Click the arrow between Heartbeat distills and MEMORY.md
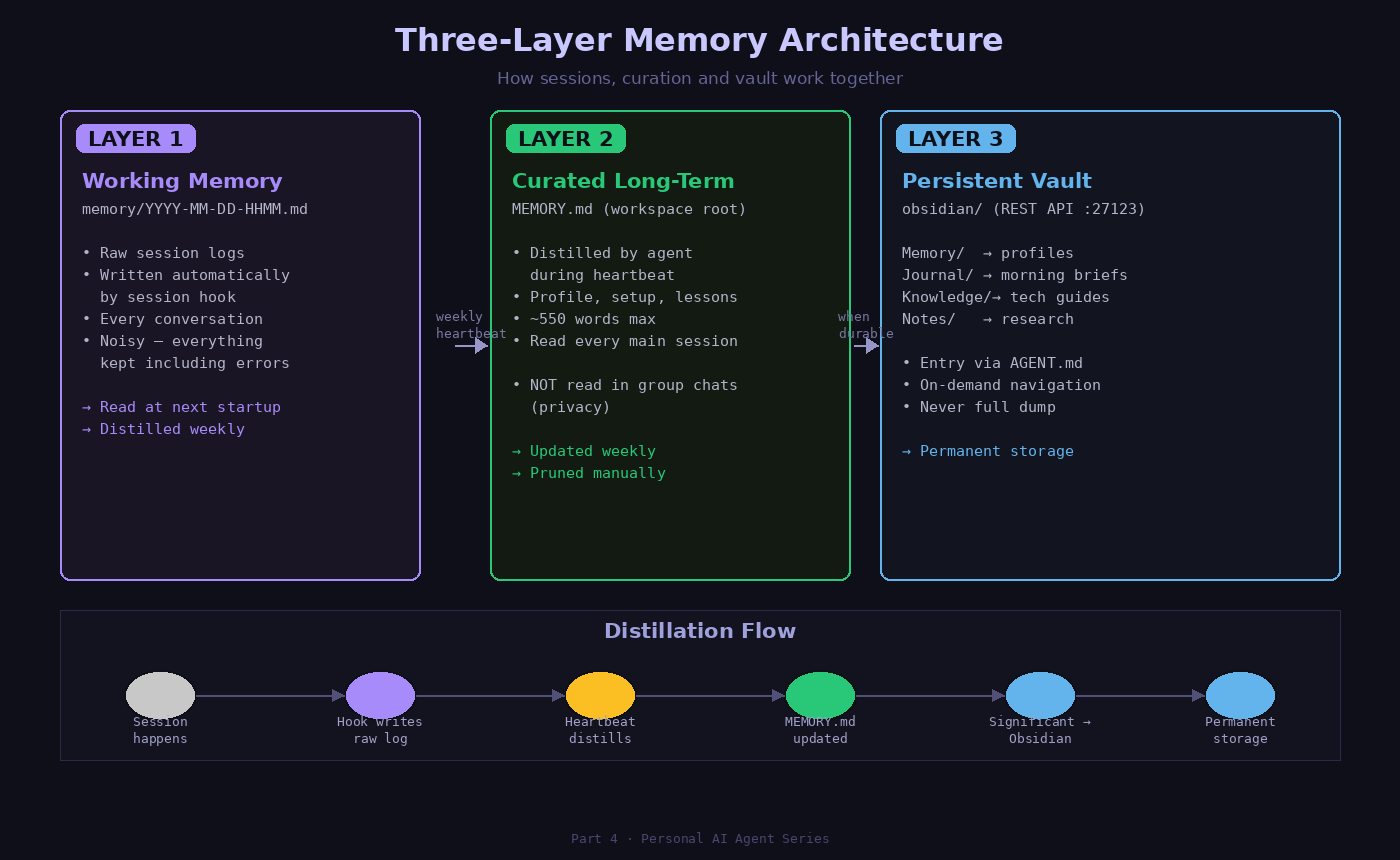Image resolution: width=1400 pixels, height=860 pixels. click(710, 695)
